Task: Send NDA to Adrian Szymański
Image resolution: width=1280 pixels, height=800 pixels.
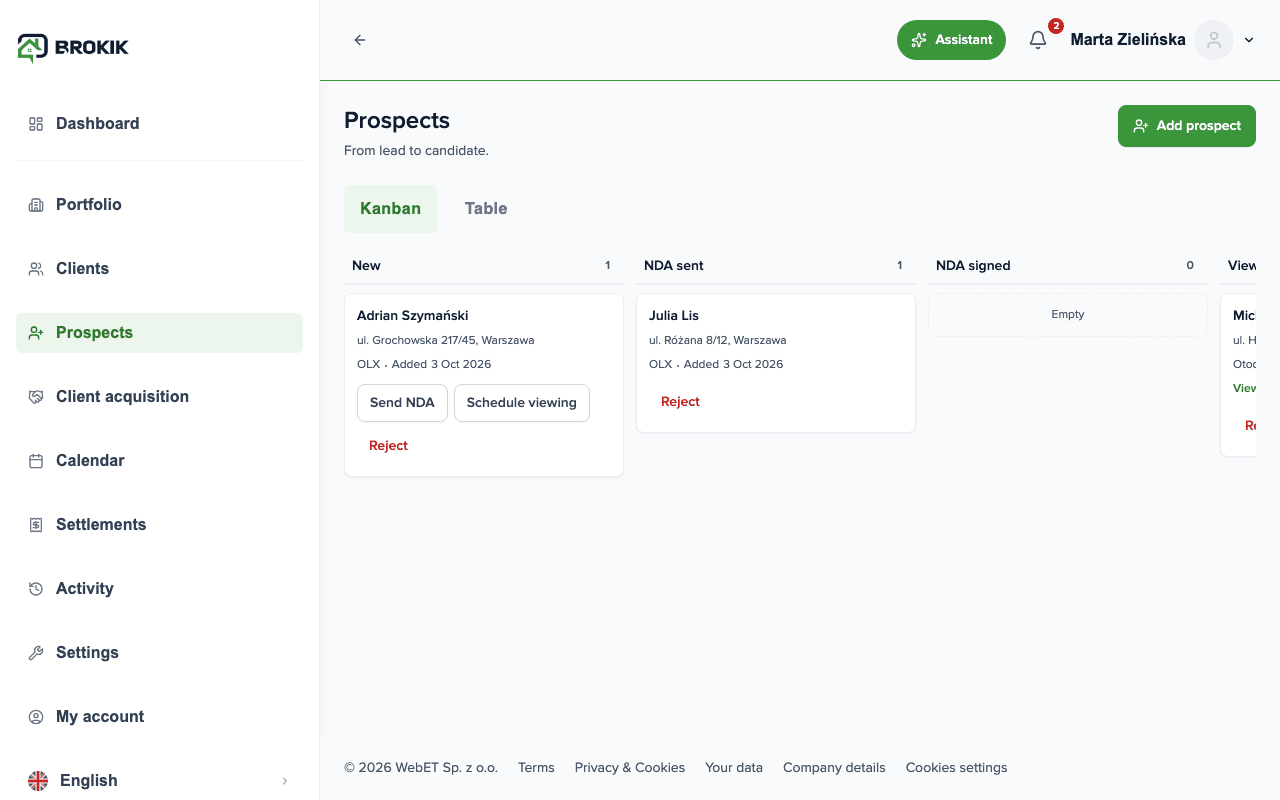Action: click(x=402, y=403)
